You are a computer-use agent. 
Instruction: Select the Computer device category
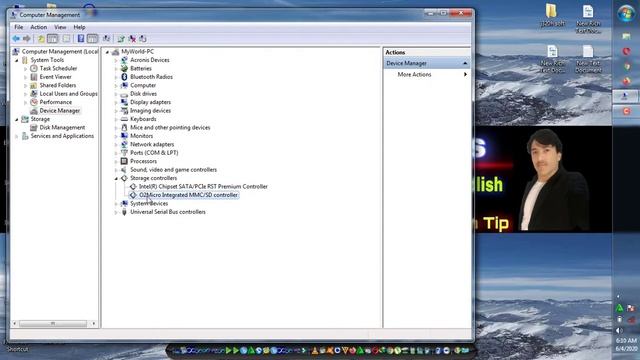(143, 85)
